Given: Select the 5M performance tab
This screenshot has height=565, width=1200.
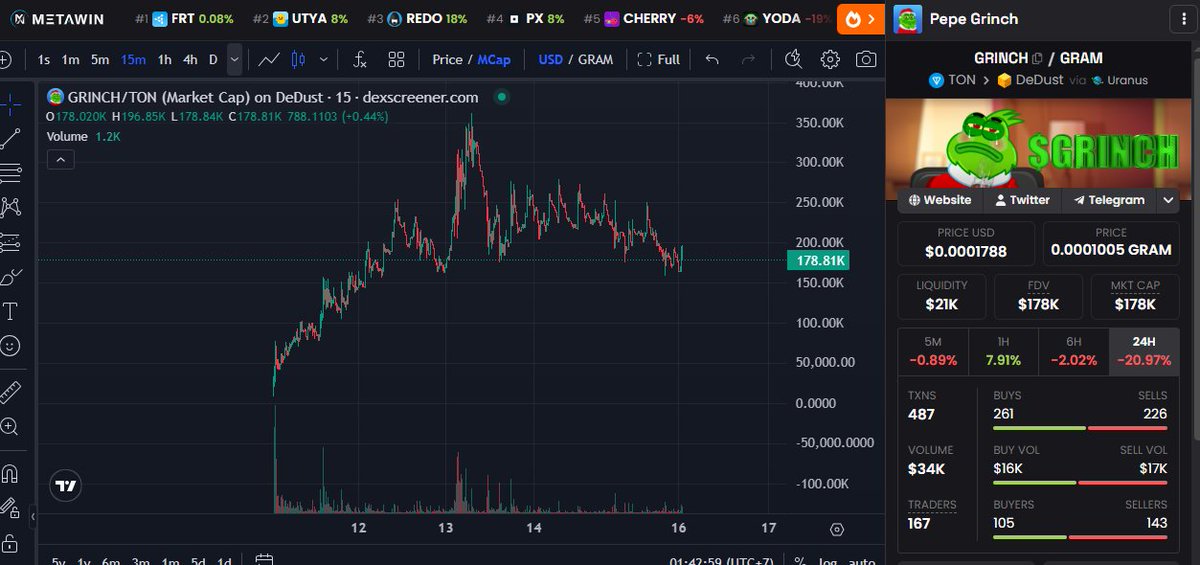Looking at the screenshot, I should coord(933,351).
